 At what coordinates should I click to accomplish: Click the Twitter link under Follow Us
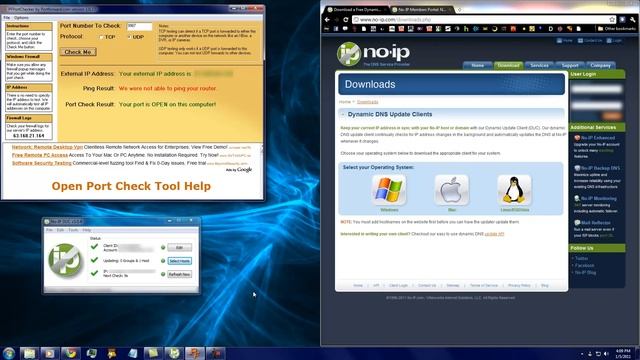click(582, 258)
